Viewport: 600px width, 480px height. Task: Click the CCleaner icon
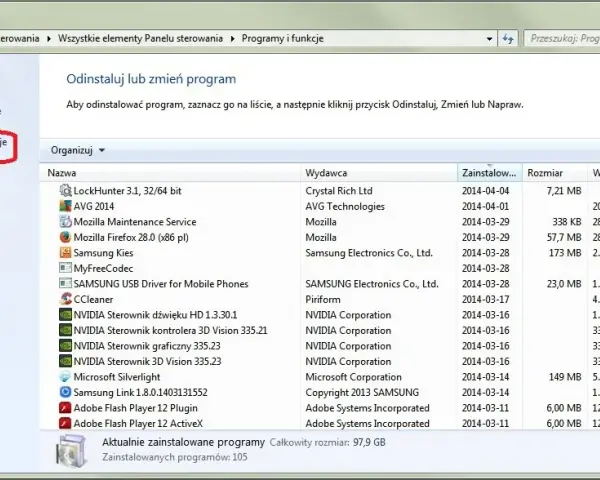(x=65, y=299)
